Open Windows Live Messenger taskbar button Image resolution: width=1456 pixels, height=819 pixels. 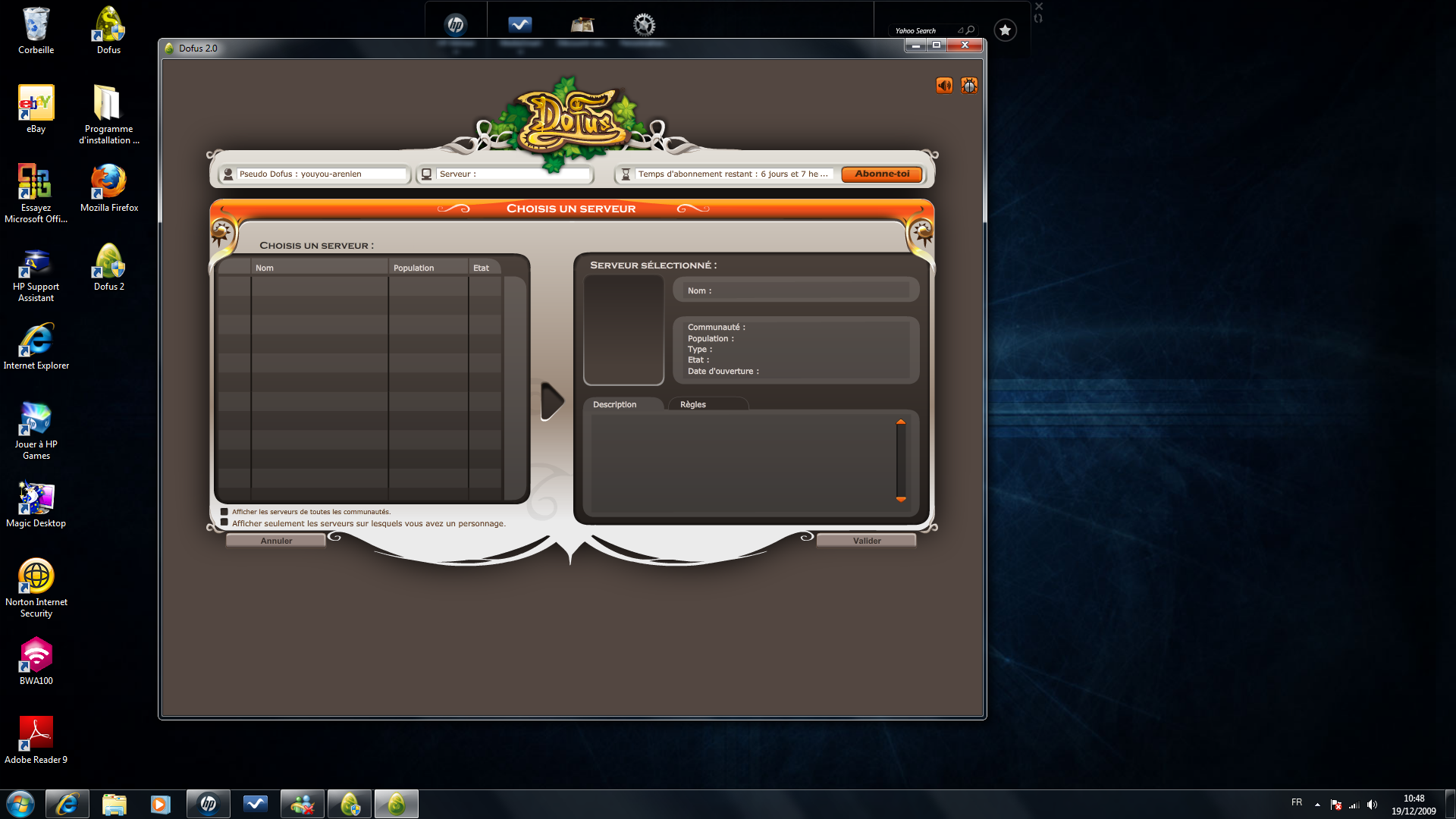(302, 804)
